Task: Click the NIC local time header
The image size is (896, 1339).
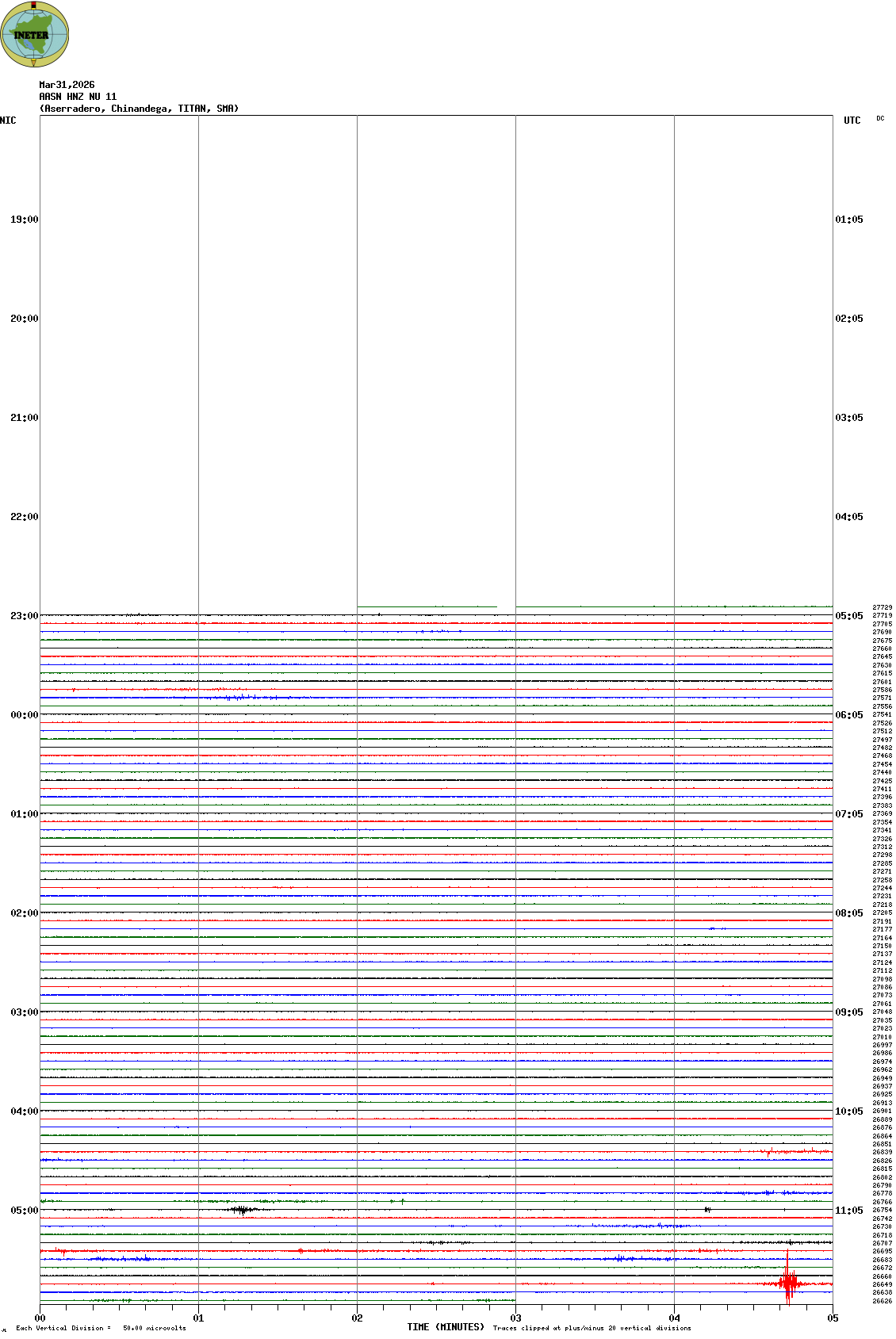Action: [x=8, y=121]
